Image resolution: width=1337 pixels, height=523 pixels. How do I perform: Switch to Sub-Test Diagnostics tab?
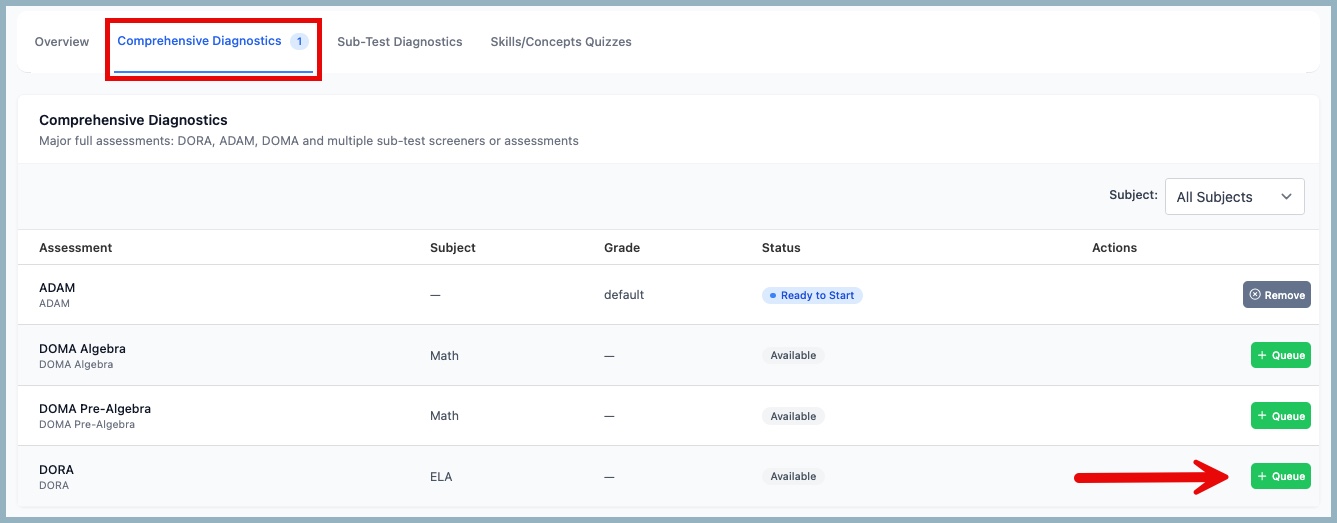[x=399, y=42]
